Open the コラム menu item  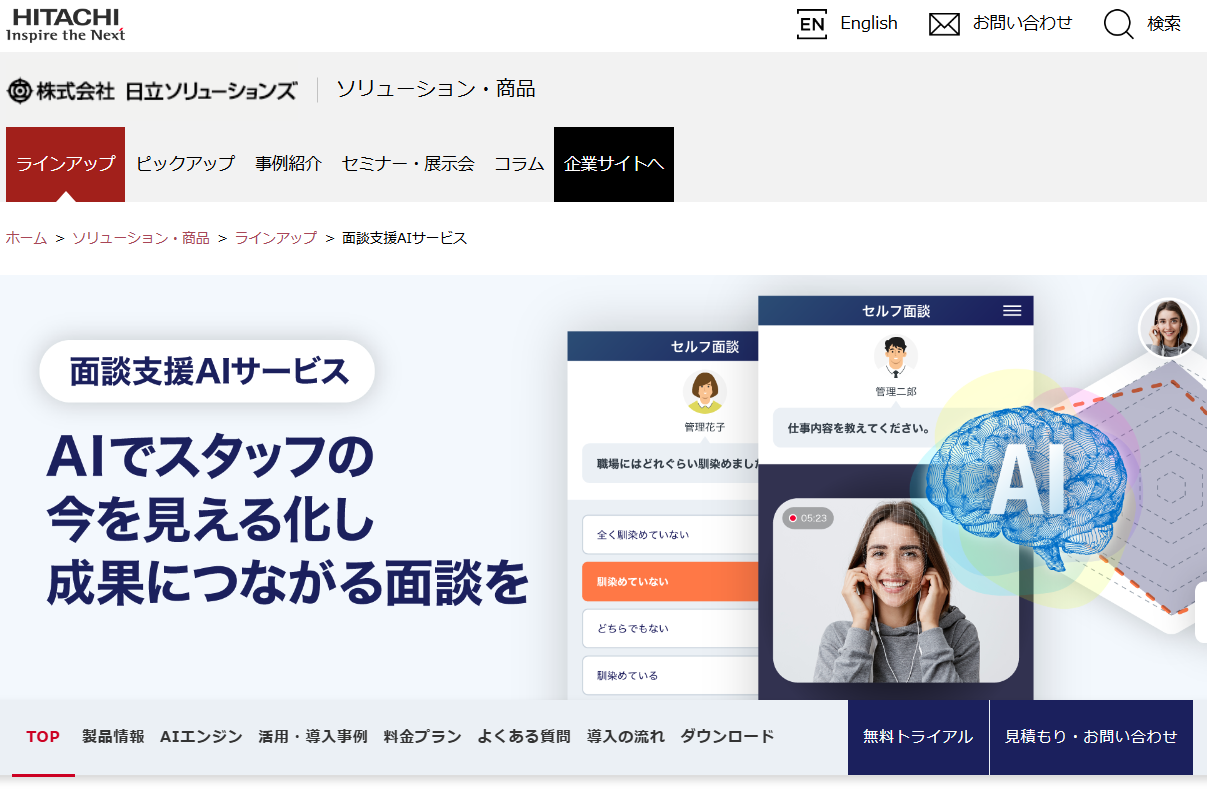coord(519,164)
